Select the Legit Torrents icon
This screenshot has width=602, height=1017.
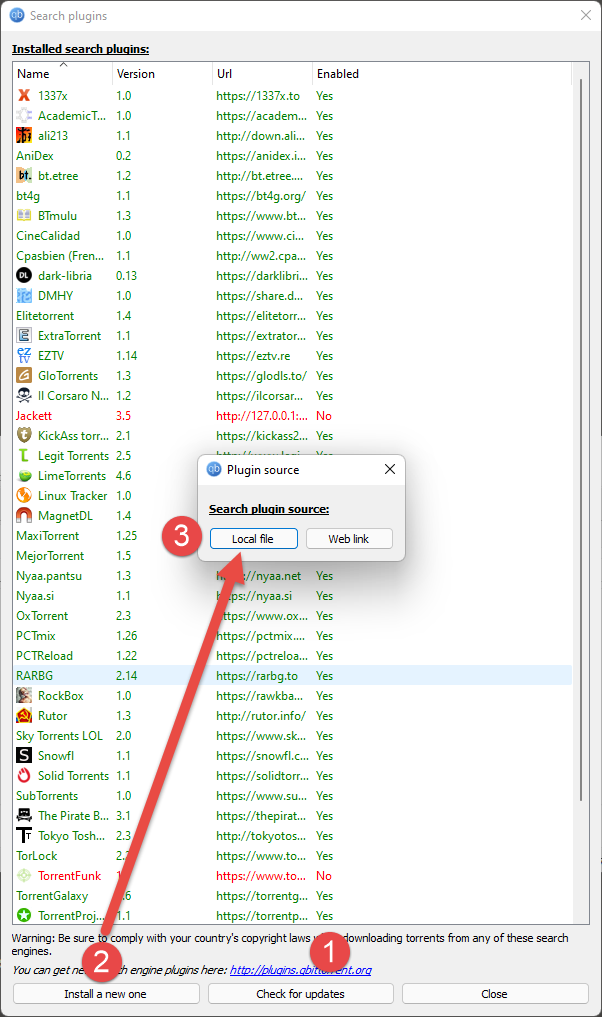click(24, 456)
